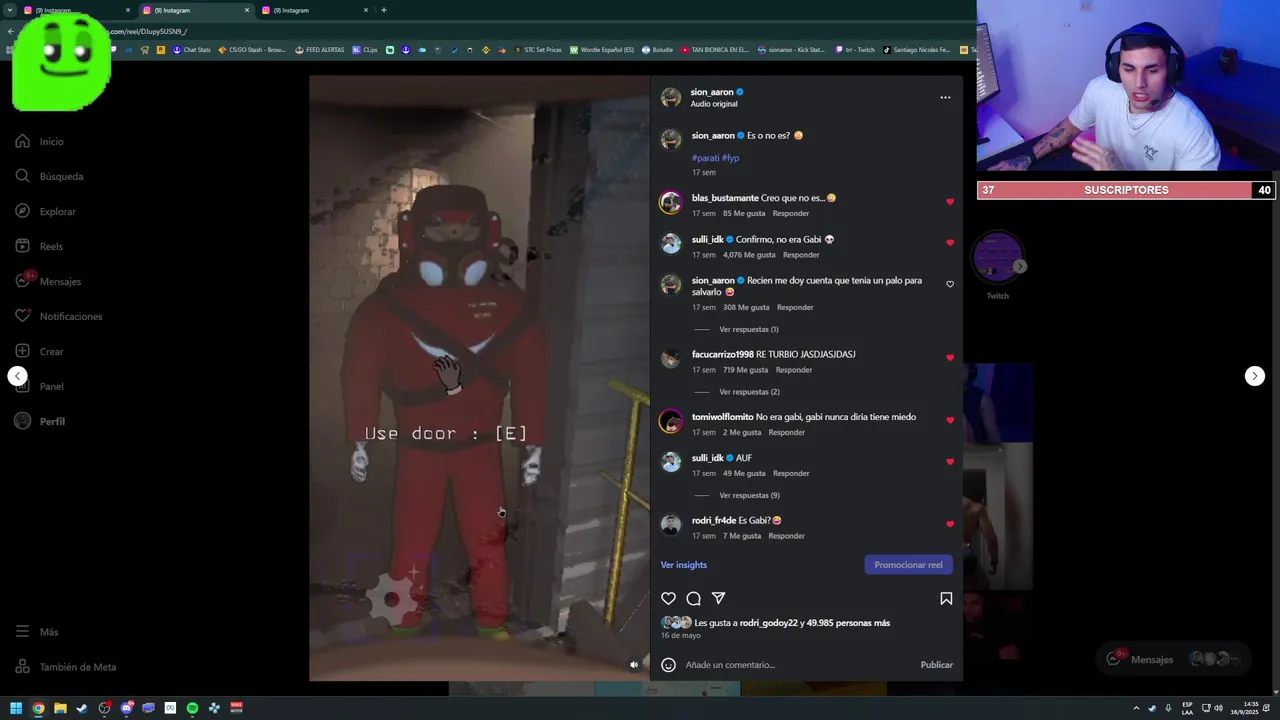This screenshot has width=1280, height=720.
Task: Open the #fyp hashtag link
Action: pyautogui.click(x=730, y=158)
